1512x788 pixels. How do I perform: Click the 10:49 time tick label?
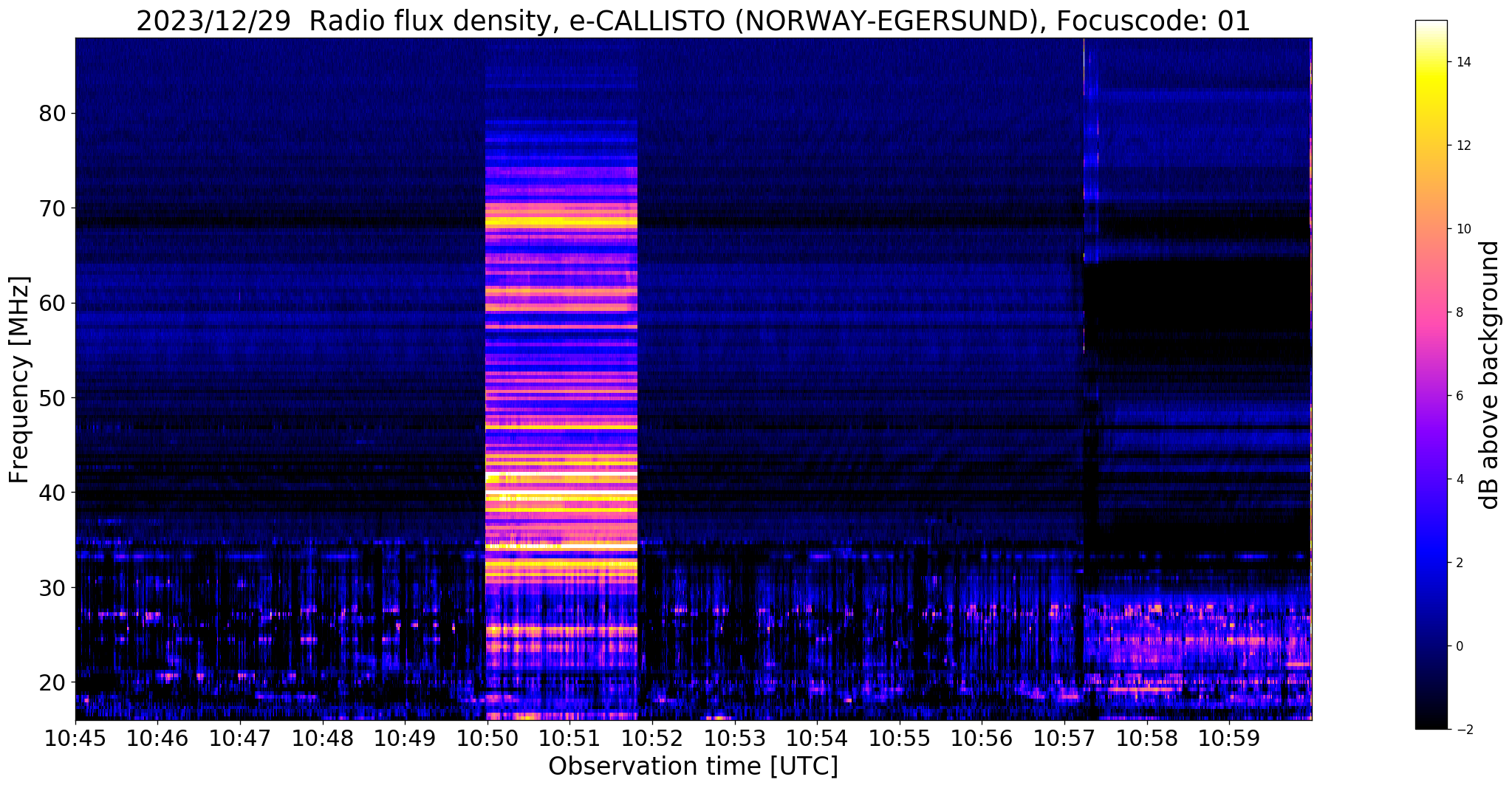point(405,737)
